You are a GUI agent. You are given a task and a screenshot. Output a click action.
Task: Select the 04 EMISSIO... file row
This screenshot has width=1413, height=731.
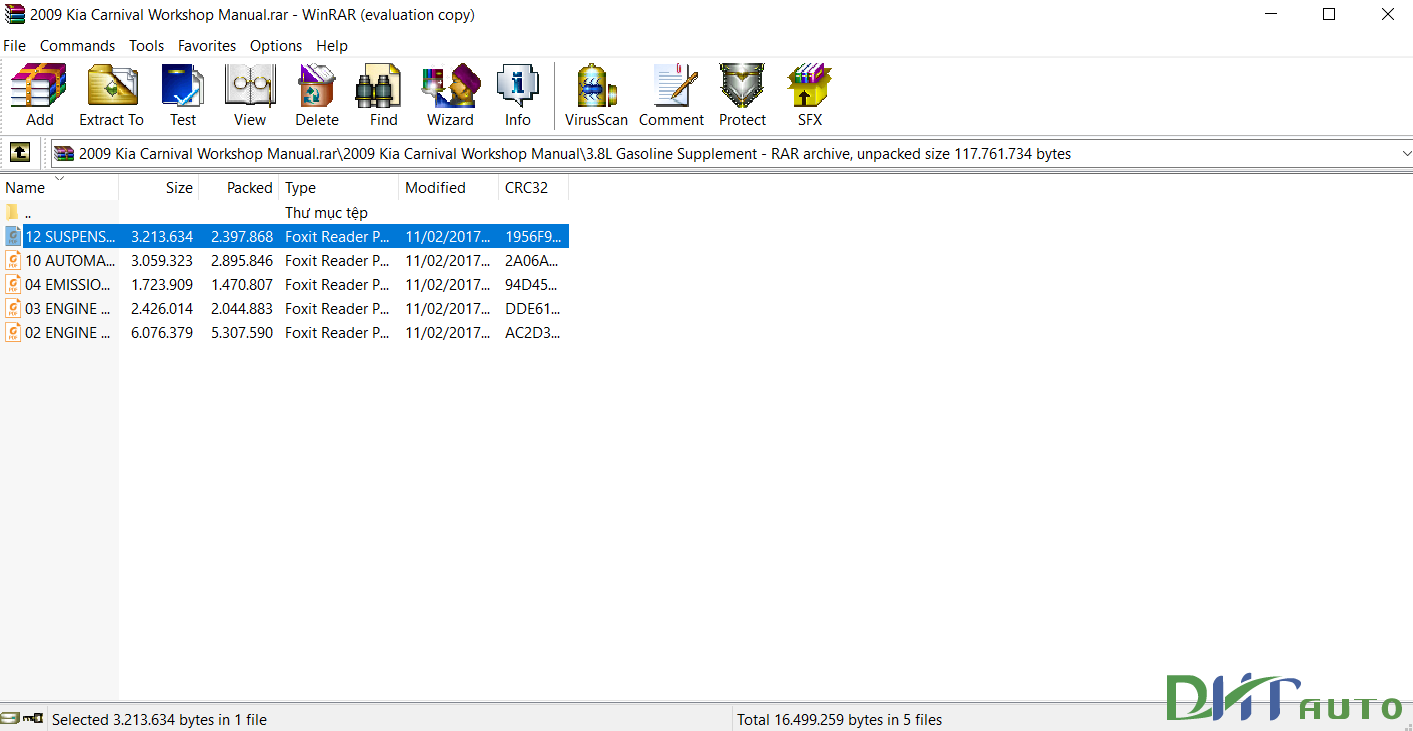tap(284, 285)
